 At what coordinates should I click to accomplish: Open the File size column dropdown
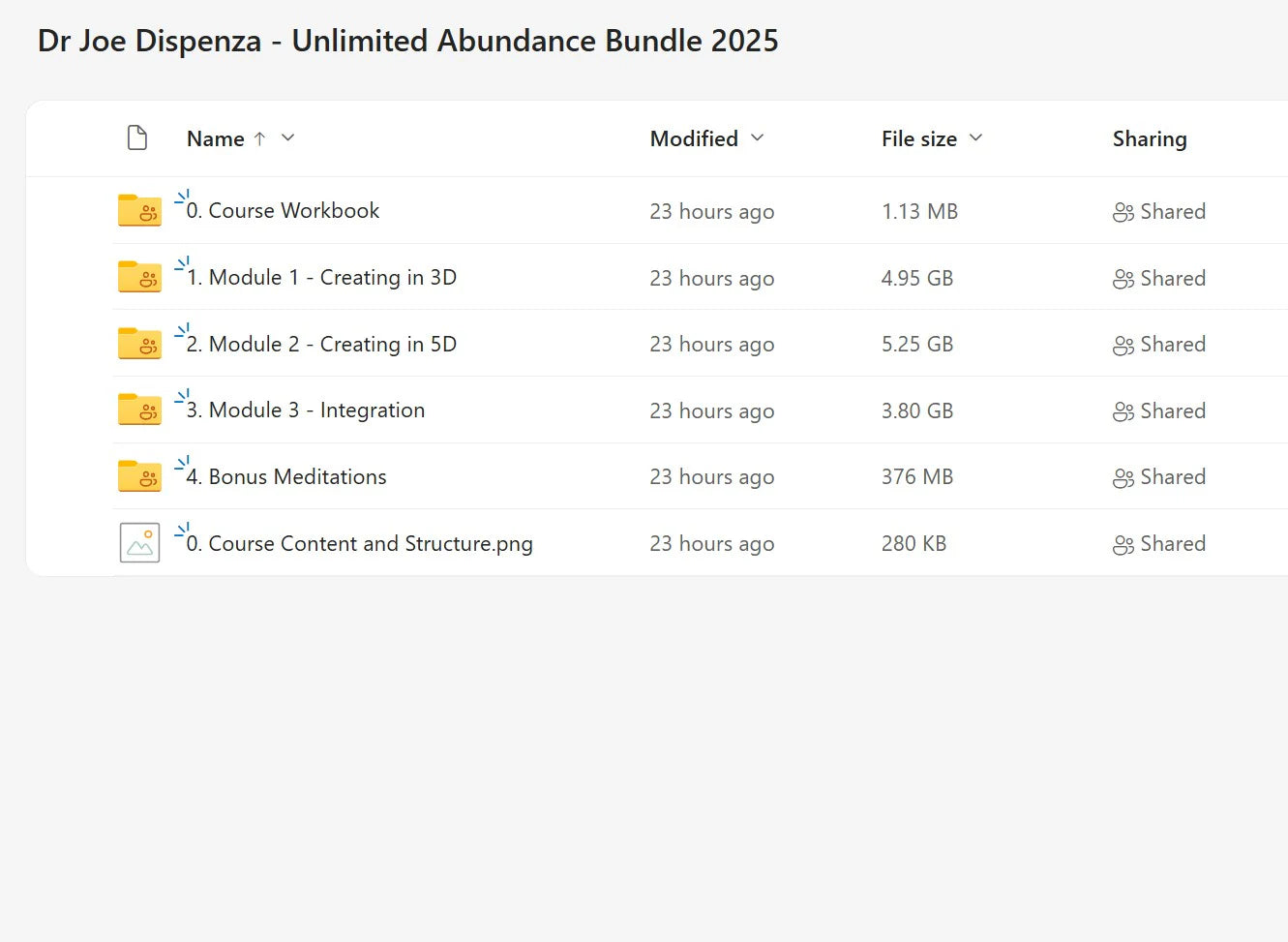coord(975,138)
